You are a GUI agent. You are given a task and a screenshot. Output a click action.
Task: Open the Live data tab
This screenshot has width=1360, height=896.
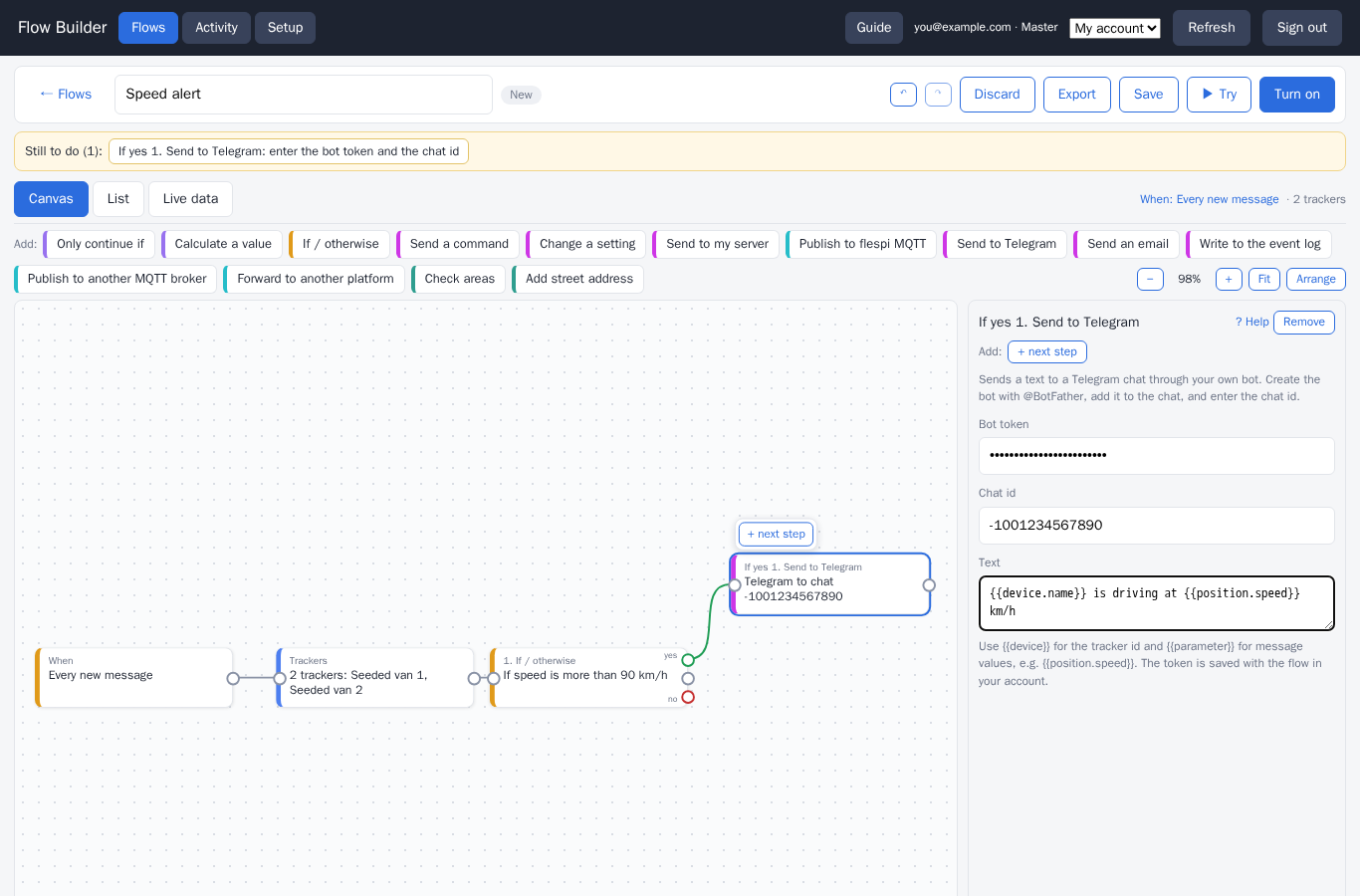point(190,199)
